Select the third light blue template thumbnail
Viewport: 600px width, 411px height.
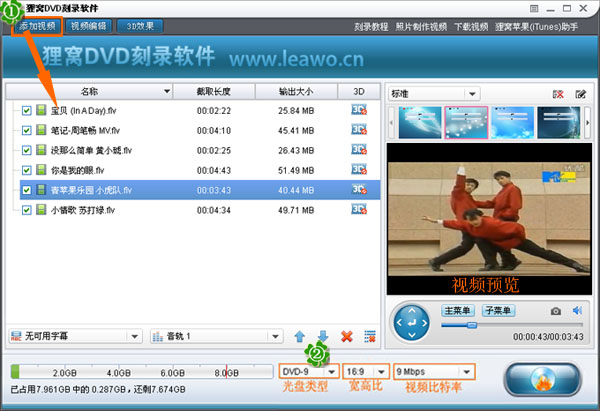[x=512, y=122]
